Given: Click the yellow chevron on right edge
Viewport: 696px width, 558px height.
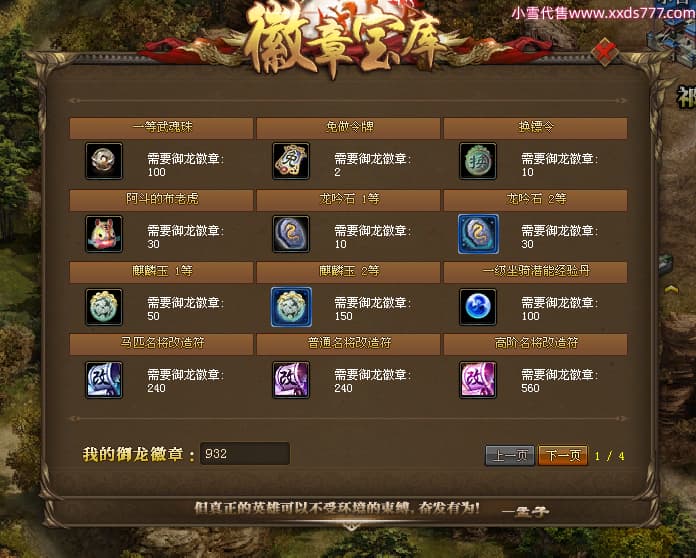Looking at the screenshot, I should [671, 290].
